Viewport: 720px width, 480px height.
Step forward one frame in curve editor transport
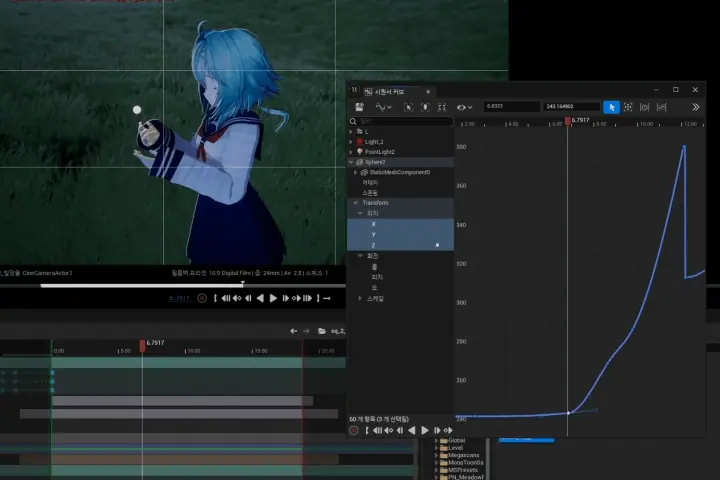[x=437, y=430]
